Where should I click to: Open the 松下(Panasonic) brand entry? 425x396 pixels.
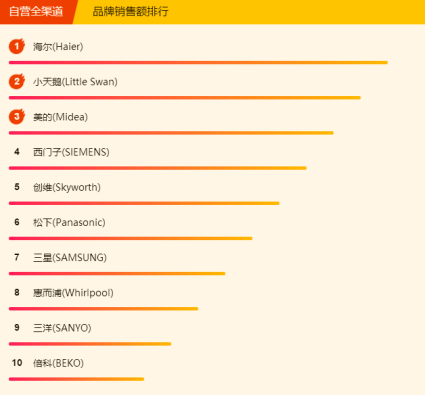click(x=69, y=222)
